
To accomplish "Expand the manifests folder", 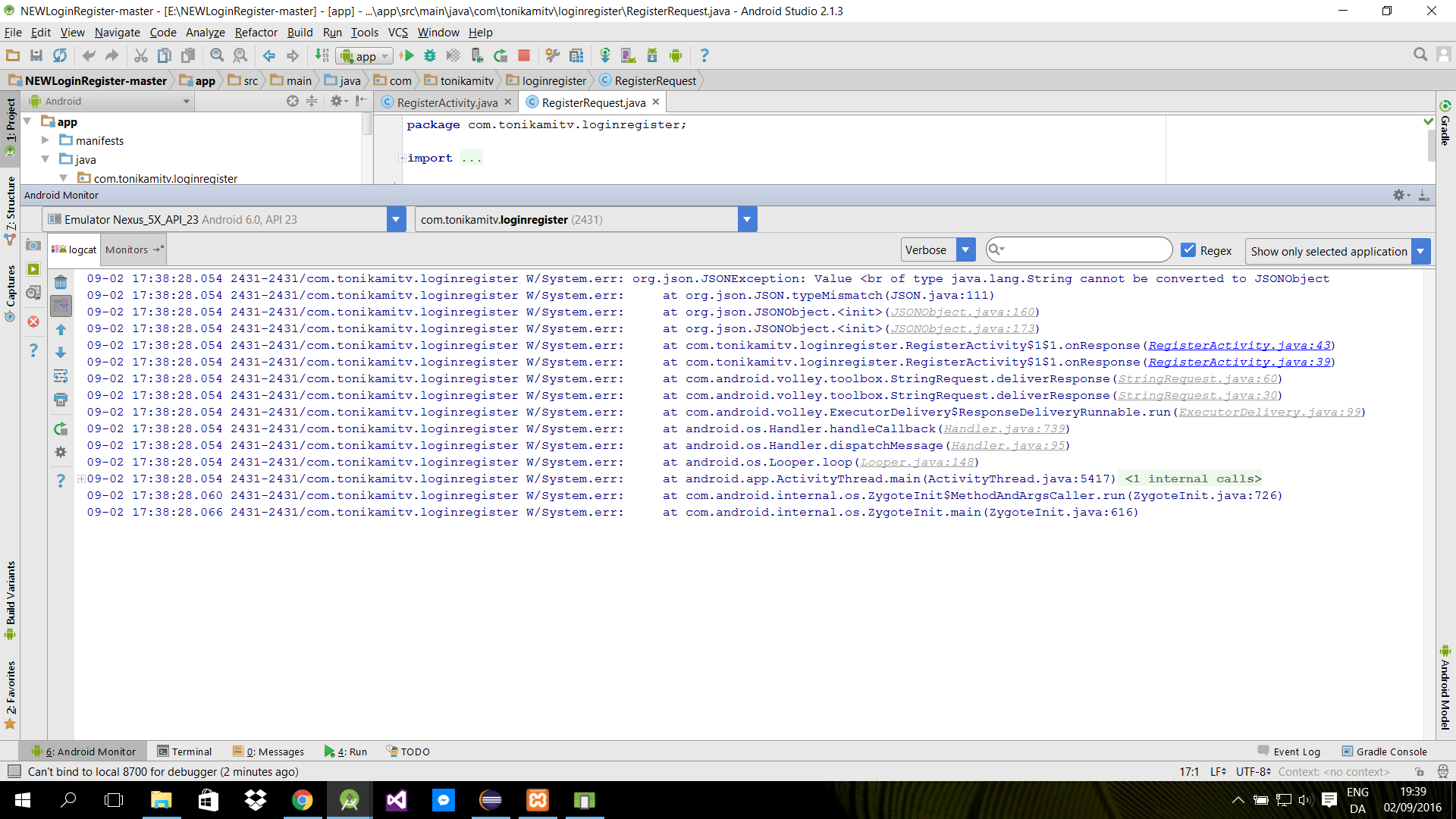I will [45, 140].
